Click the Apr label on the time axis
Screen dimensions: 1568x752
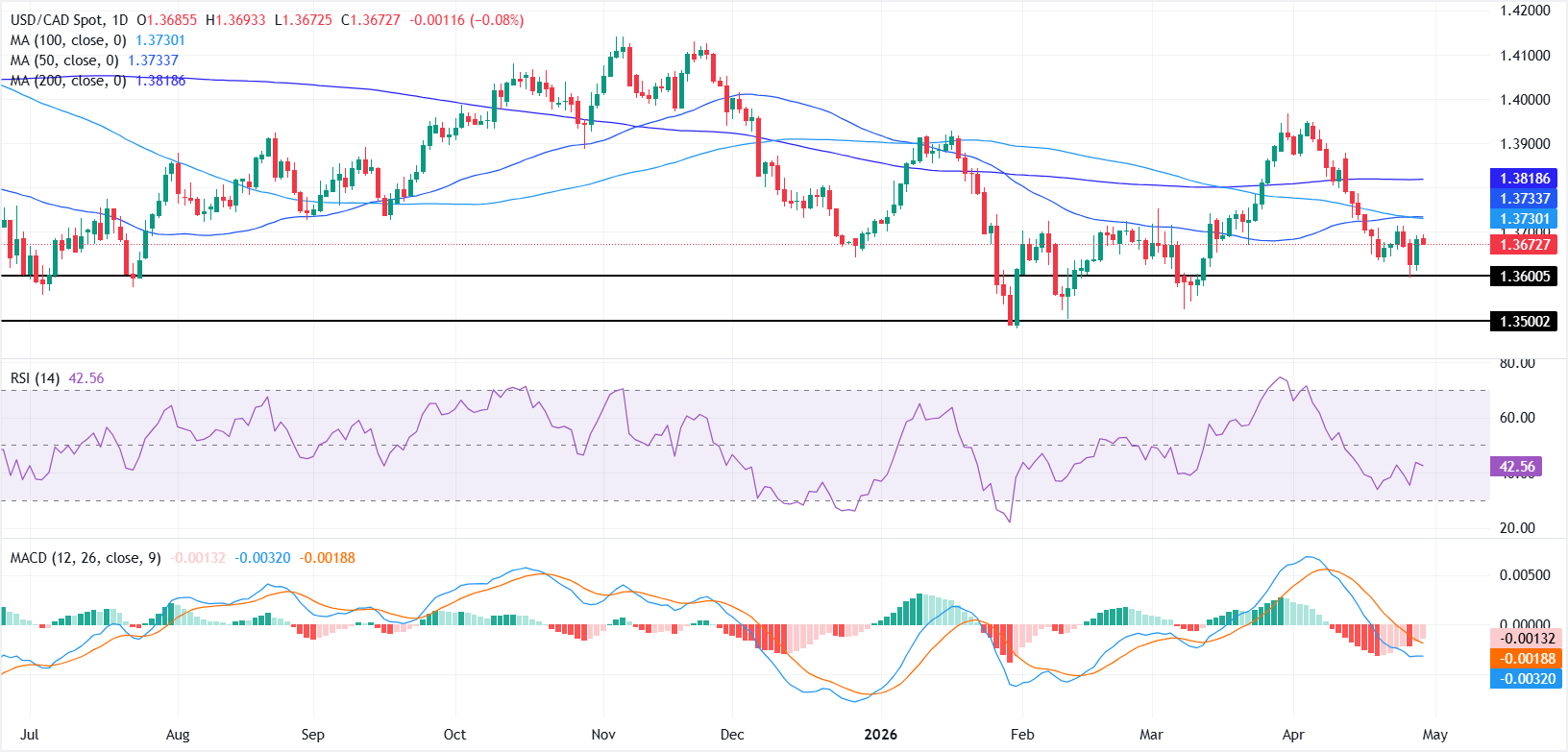1293,735
